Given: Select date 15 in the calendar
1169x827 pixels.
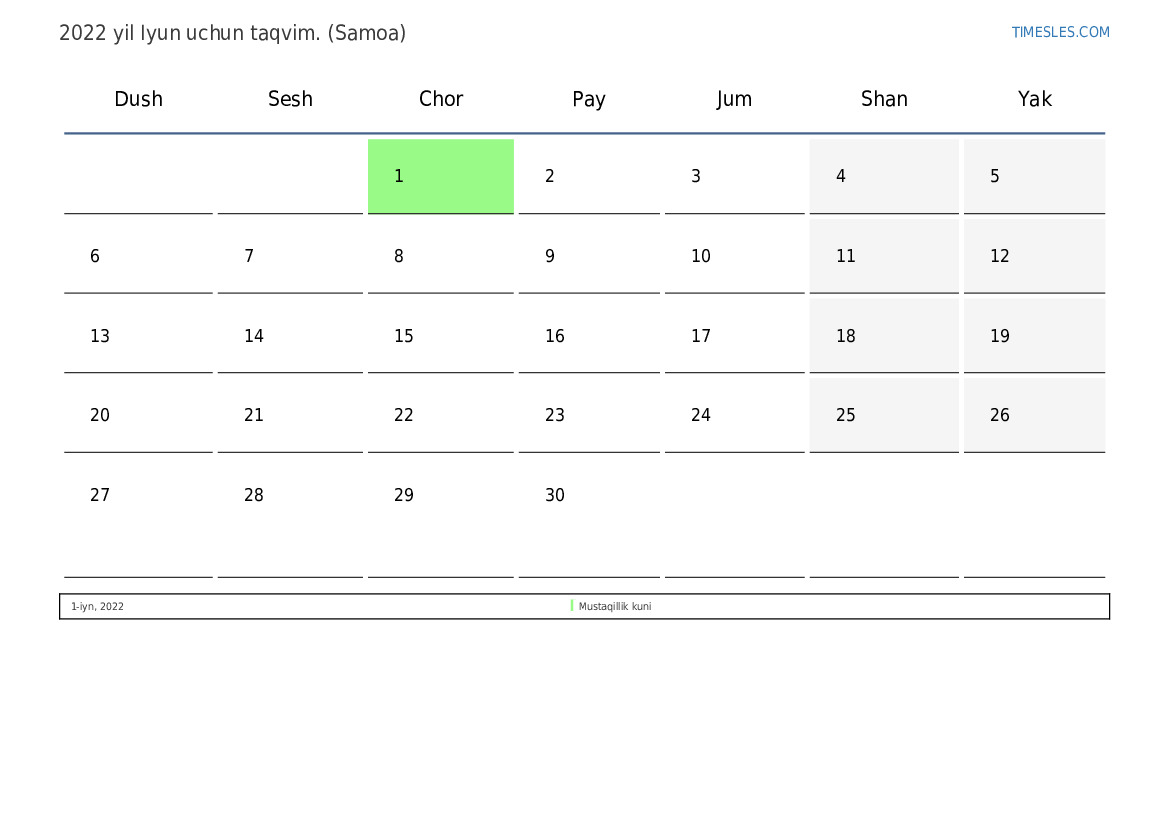Looking at the screenshot, I should click(440, 336).
